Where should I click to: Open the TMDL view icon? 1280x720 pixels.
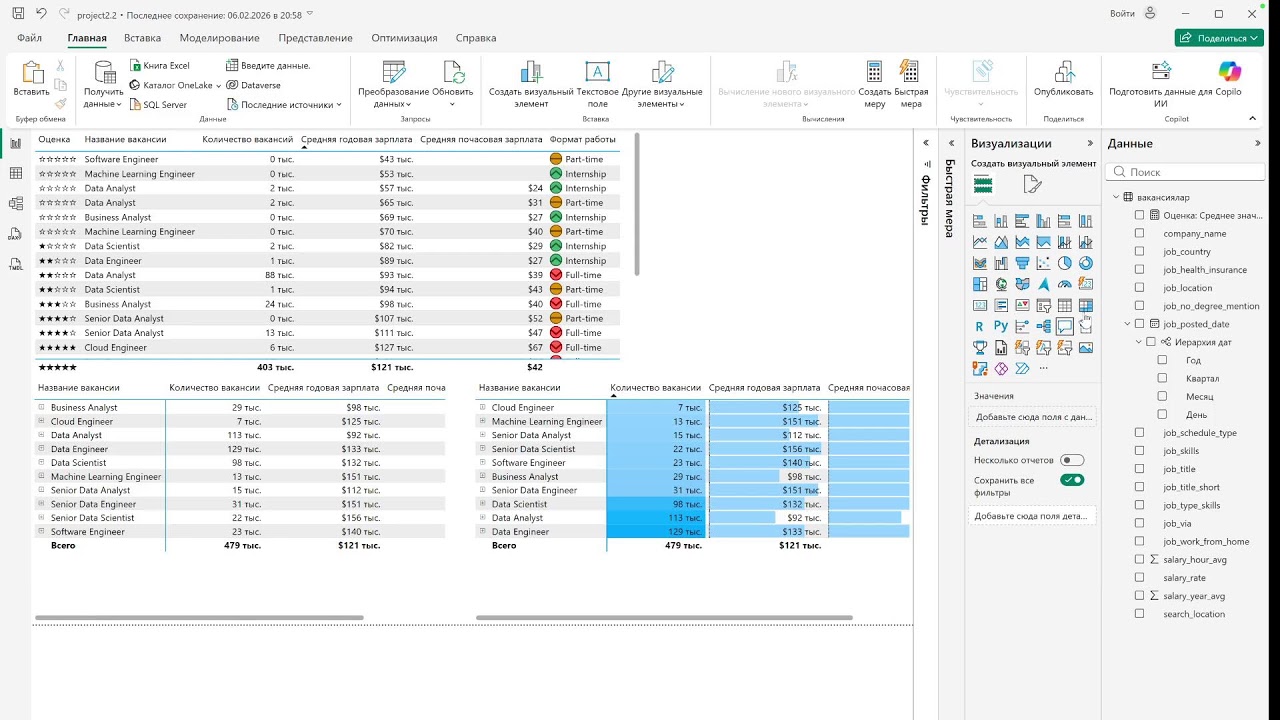click(x=15, y=264)
